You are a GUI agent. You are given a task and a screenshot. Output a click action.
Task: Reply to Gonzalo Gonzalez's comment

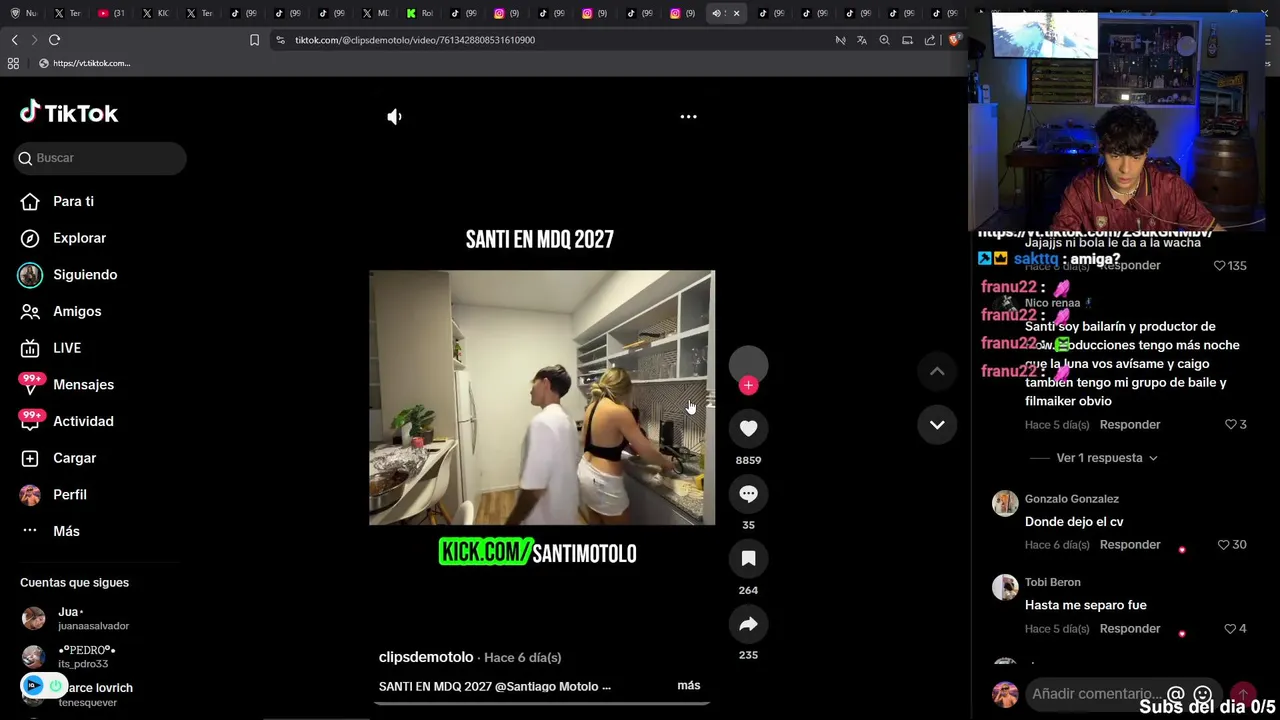click(x=1130, y=545)
